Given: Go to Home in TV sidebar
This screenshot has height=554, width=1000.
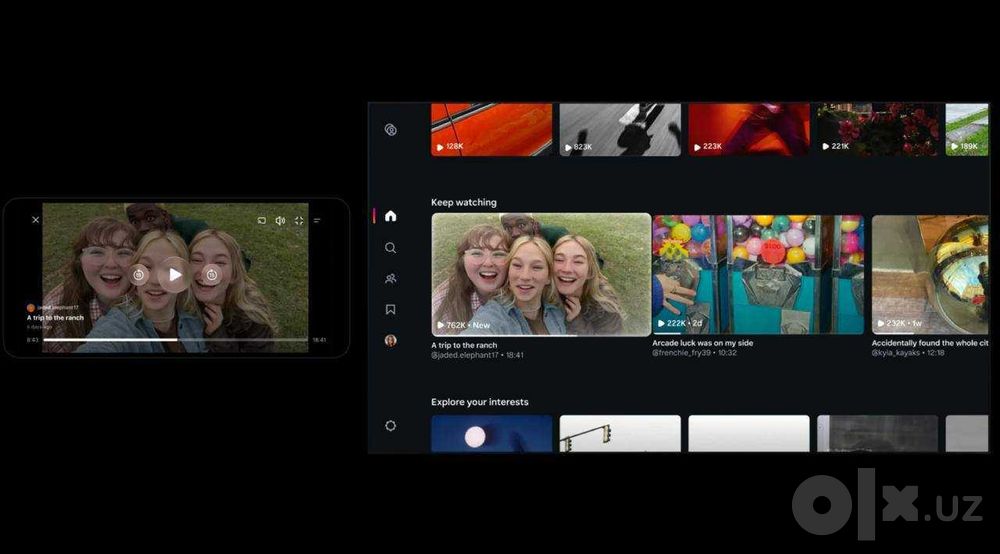Looking at the screenshot, I should click(391, 216).
